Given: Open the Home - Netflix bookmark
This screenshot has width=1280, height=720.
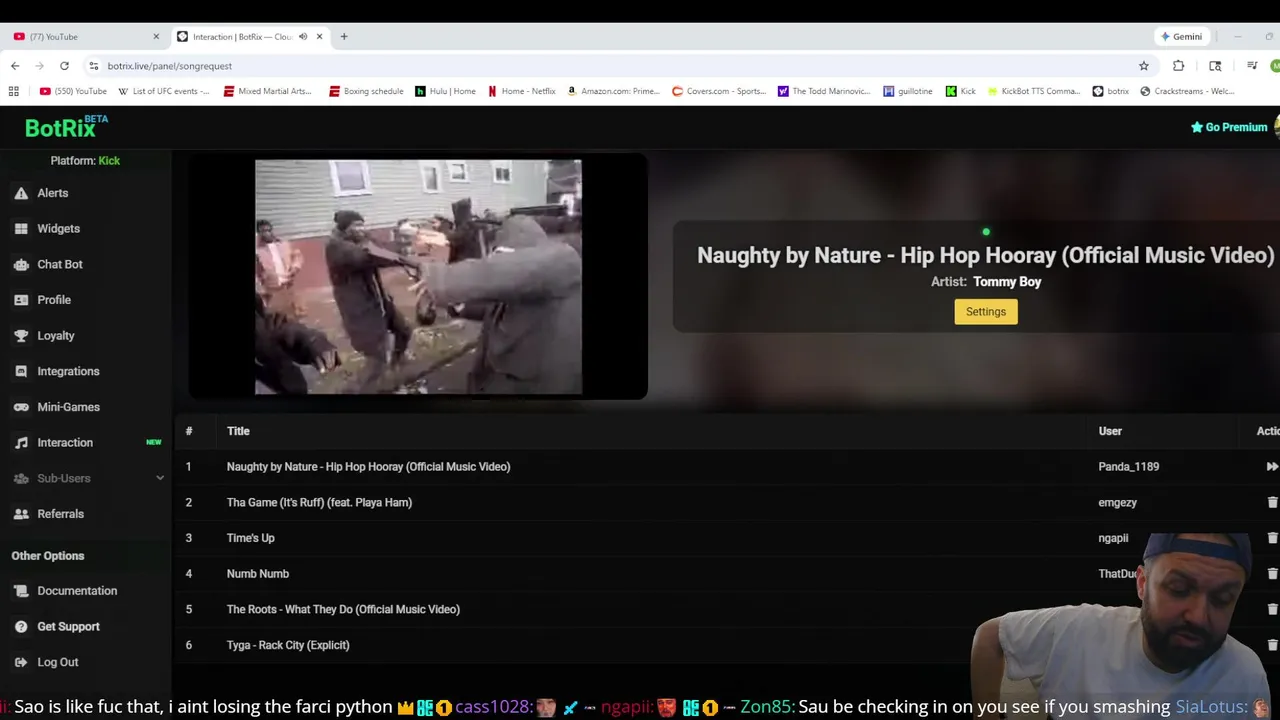Looking at the screenshot, I should click(522, 91).
